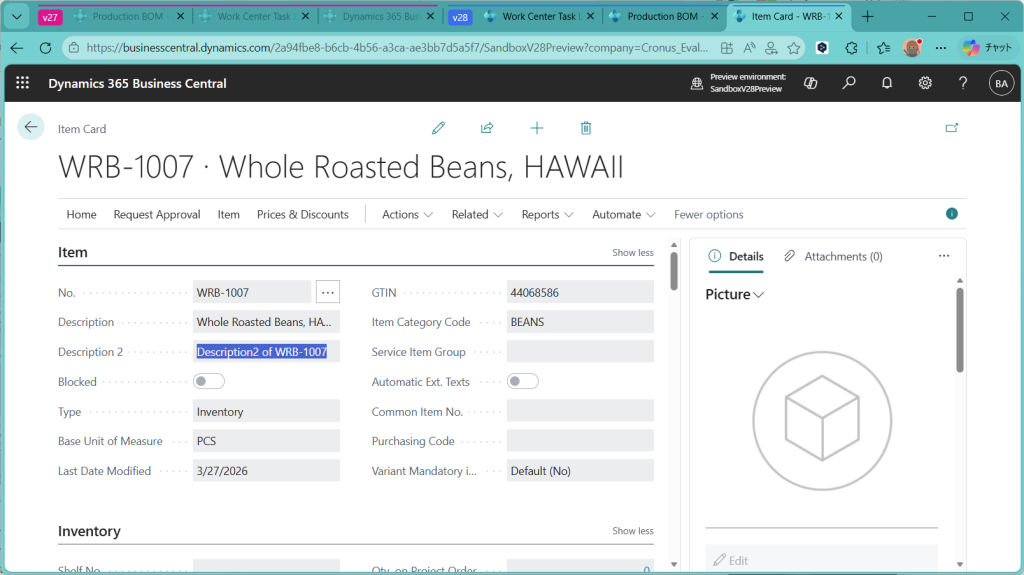Click the Description 2 input field
The height and width of the screenshot is (575, 1024).
point(266,352)
